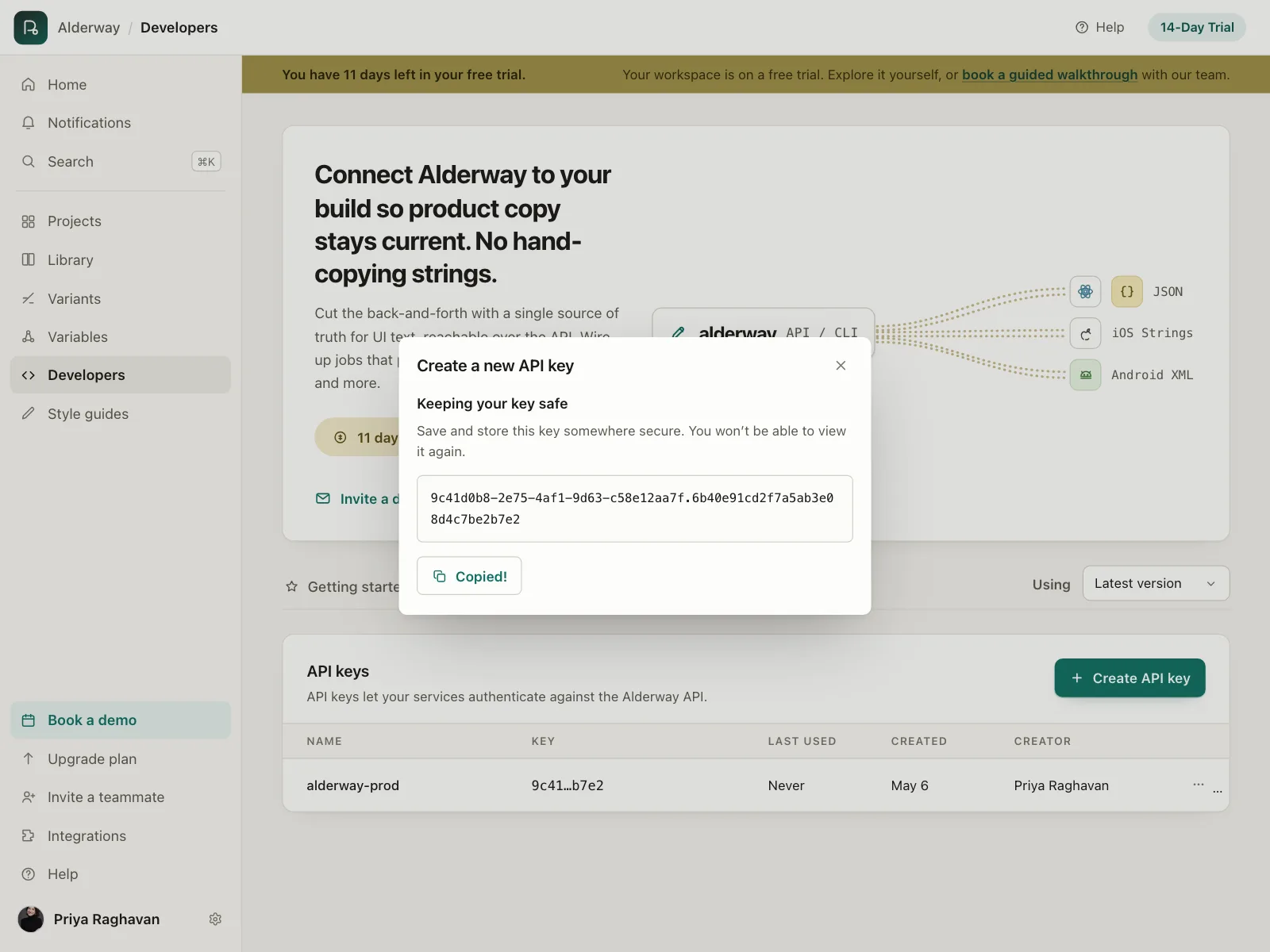
Task: Open Variables in the sidebar
Action: point(121,337)
